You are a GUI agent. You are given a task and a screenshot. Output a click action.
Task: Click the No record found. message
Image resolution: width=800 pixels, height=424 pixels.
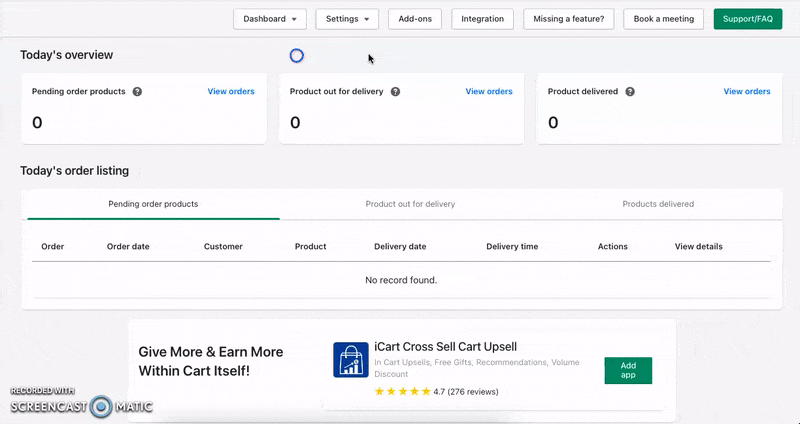pos(401,280)
